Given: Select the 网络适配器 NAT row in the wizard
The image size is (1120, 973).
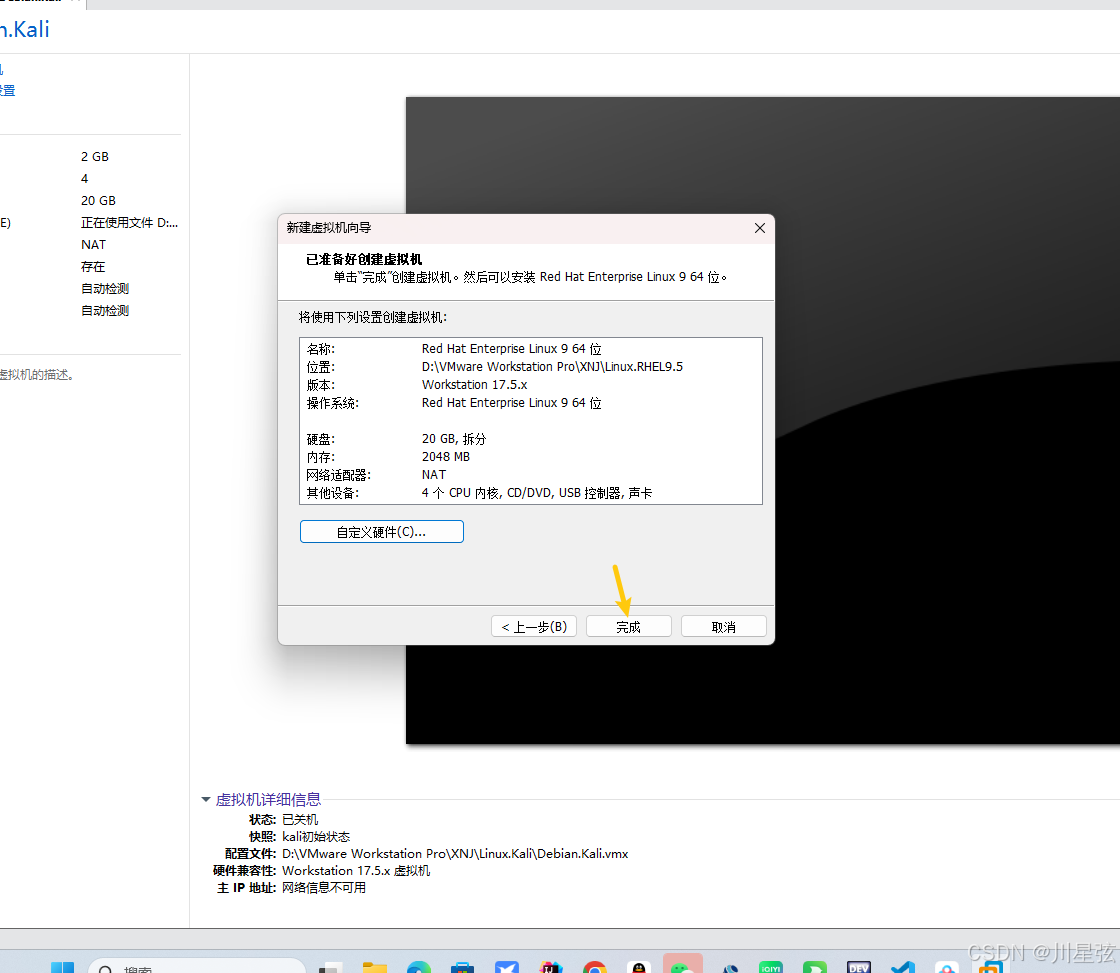Looking at the screenshot, I should pos(530,474).
